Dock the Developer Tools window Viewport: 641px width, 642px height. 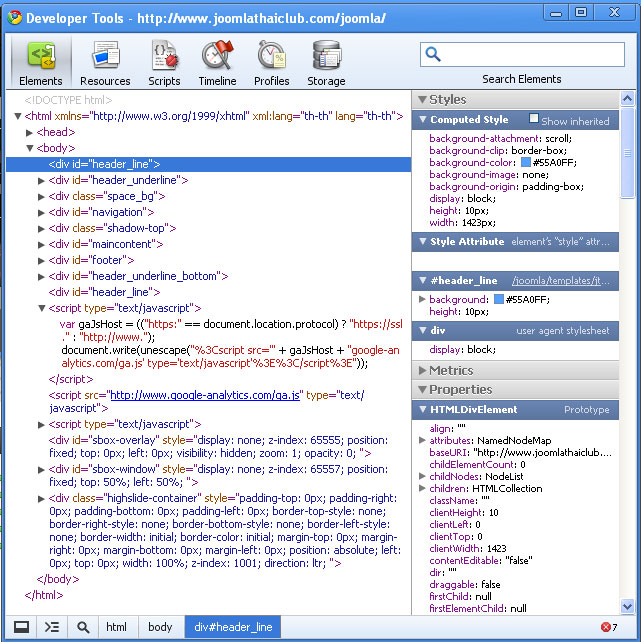pos(21,627)
